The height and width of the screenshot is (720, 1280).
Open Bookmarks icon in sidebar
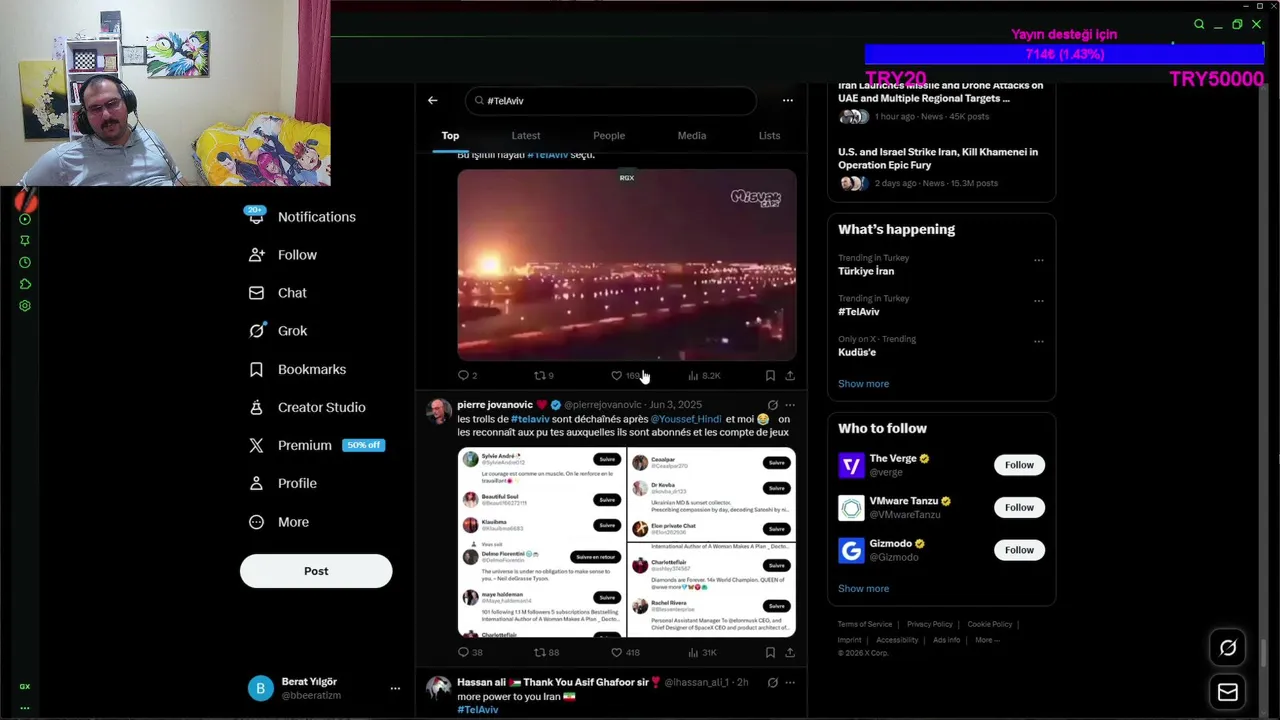coord(256,369)
